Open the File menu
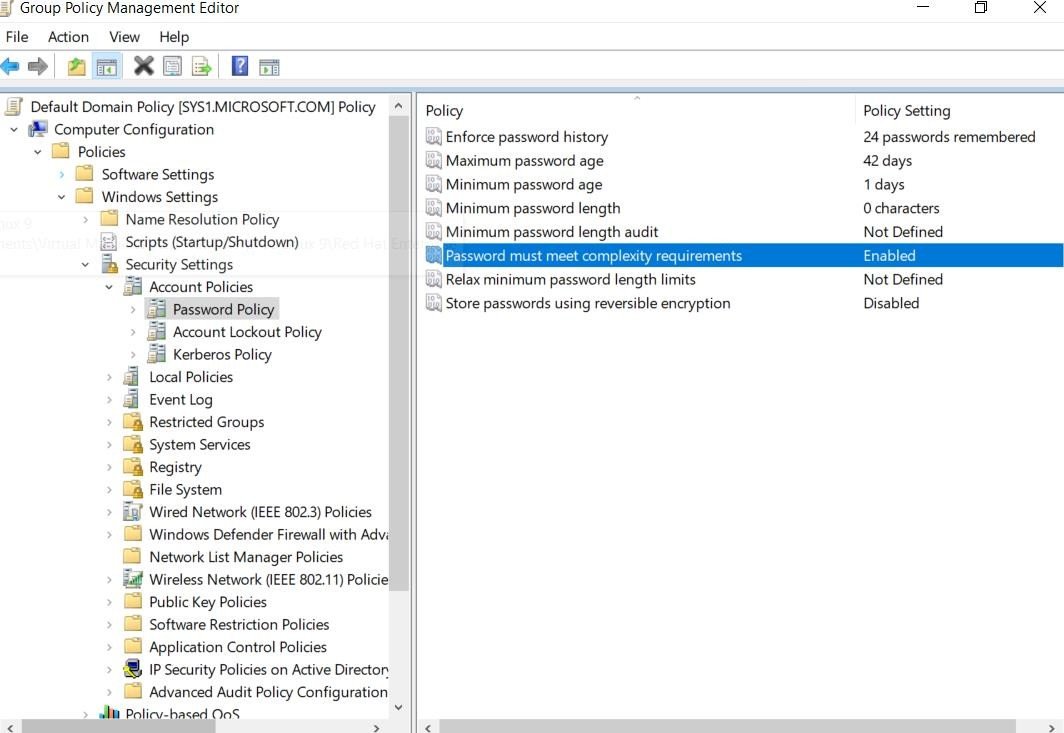This screenshot has width=1064, height=733. [x=17, y=37]
